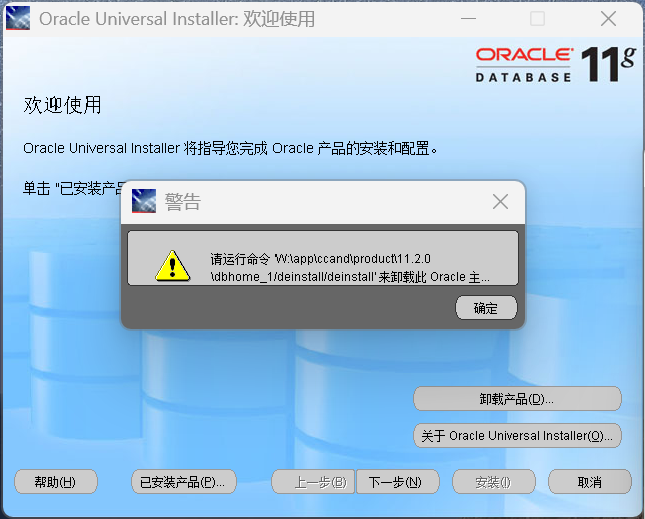This screenshot has width=645, height=519.
Task: Click the 欢迎使用 heading
Action: (x=62, y=105)
